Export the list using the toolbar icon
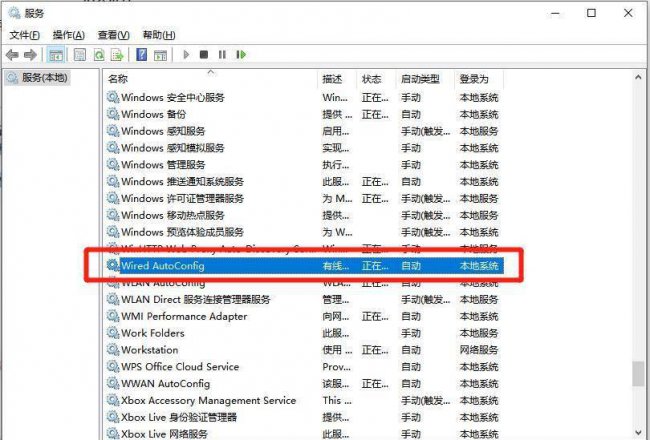Viewport: 650px width, 440px height. 118,54
